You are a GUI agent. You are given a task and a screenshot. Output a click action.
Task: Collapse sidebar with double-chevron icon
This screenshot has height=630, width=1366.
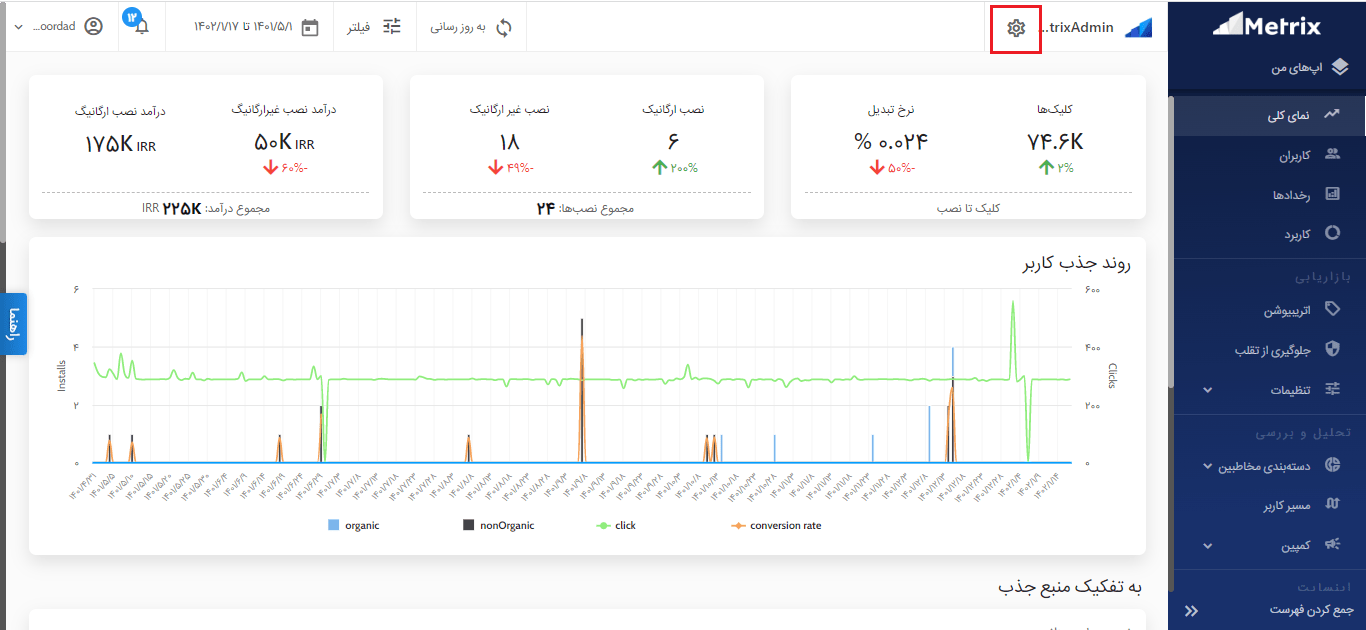(1190, 610)
